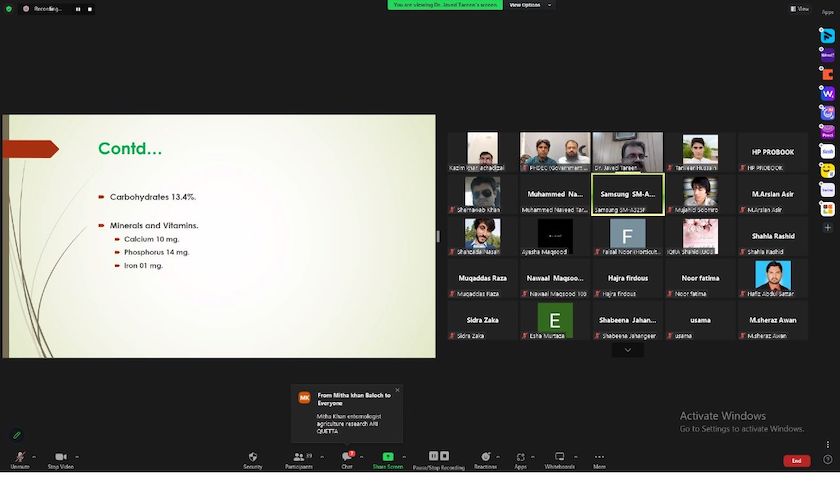Click the red End meeting button
Screen dimensions: 840x500
(796, 461)
